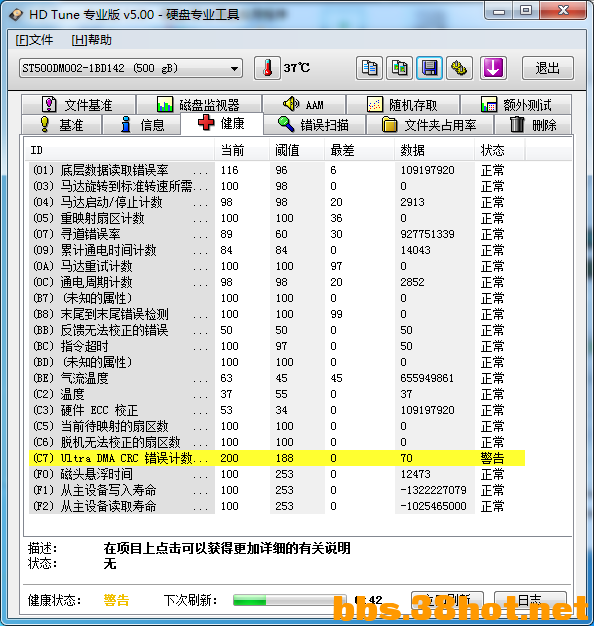Click the 最差 column header
This screenshot has width=594, height=626.
click(359, 150)
